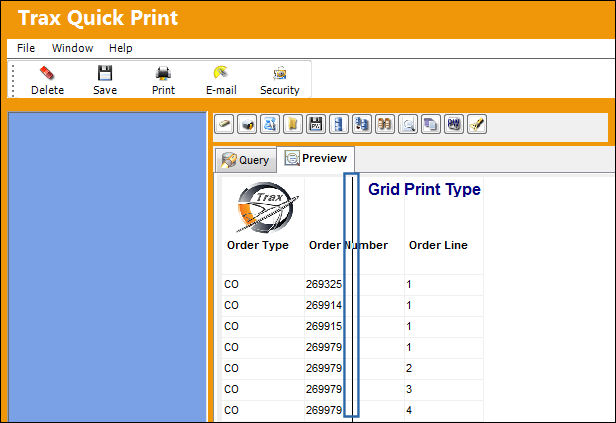Click the dotted toolbar grip handle beside Delete
The height and width of the screenshot is (423, 616).
tap(13, 80)
